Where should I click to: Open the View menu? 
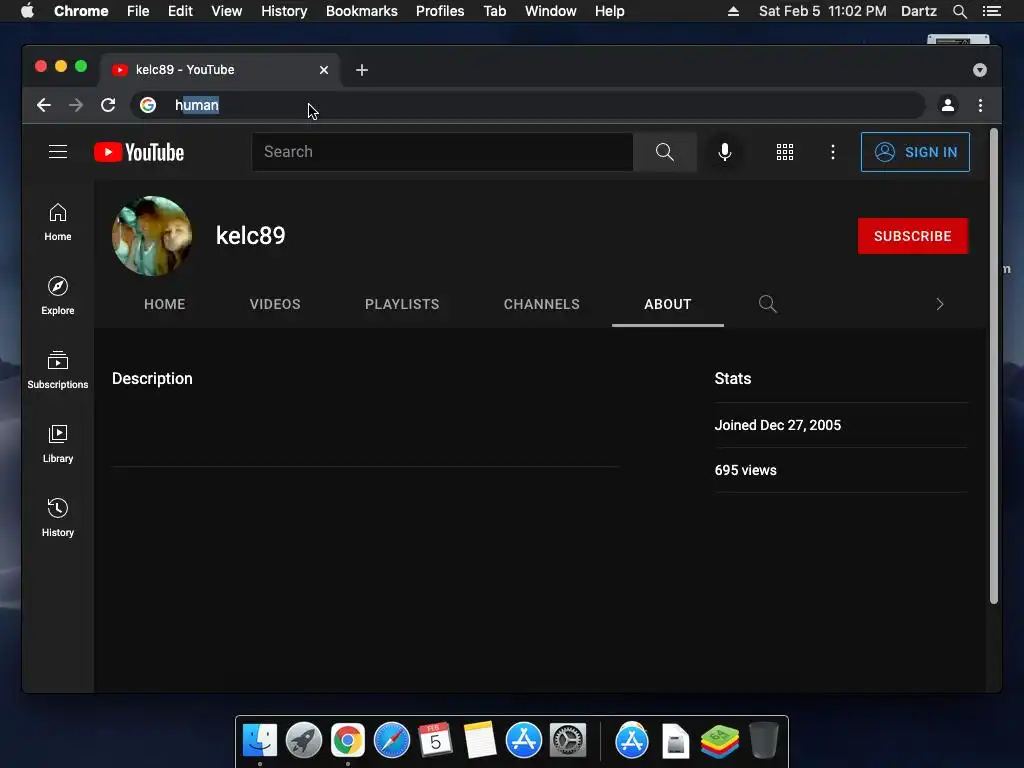(227, 11)
